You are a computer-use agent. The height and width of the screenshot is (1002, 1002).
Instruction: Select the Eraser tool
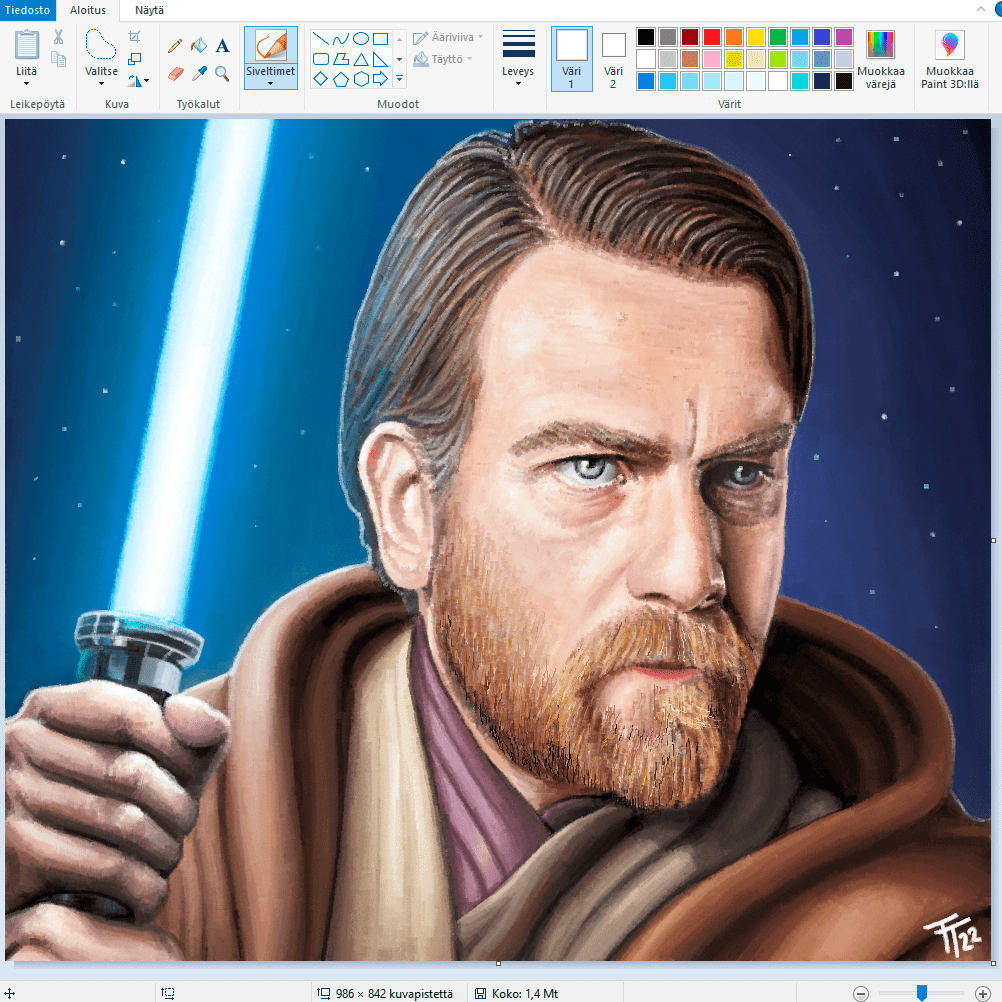[x=175, y=74]
